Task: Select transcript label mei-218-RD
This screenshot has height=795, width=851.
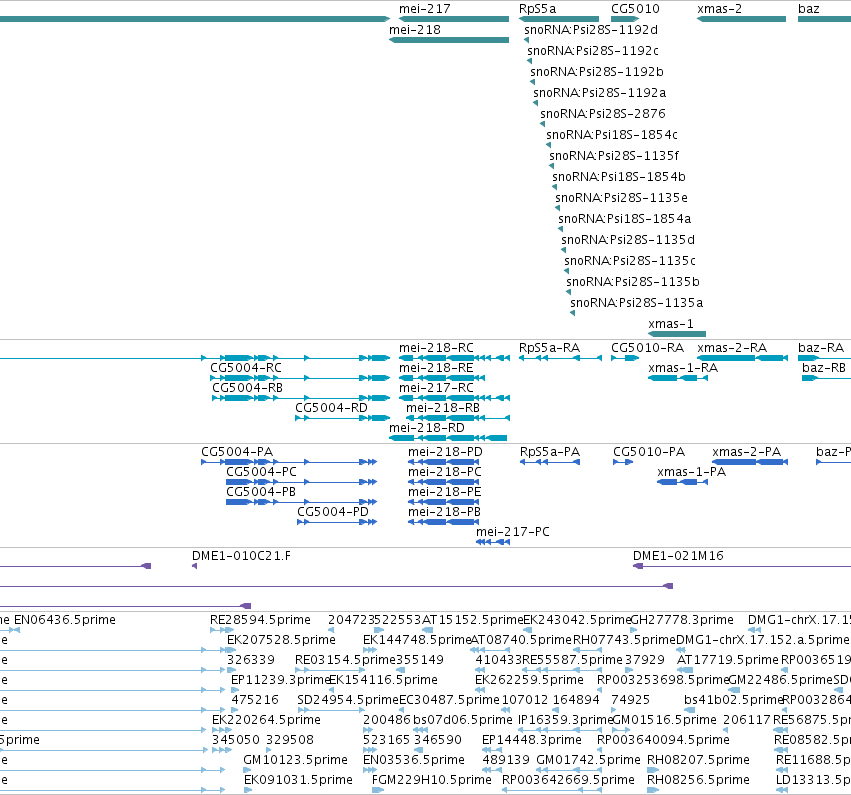Action: click(x=427, y=428)
